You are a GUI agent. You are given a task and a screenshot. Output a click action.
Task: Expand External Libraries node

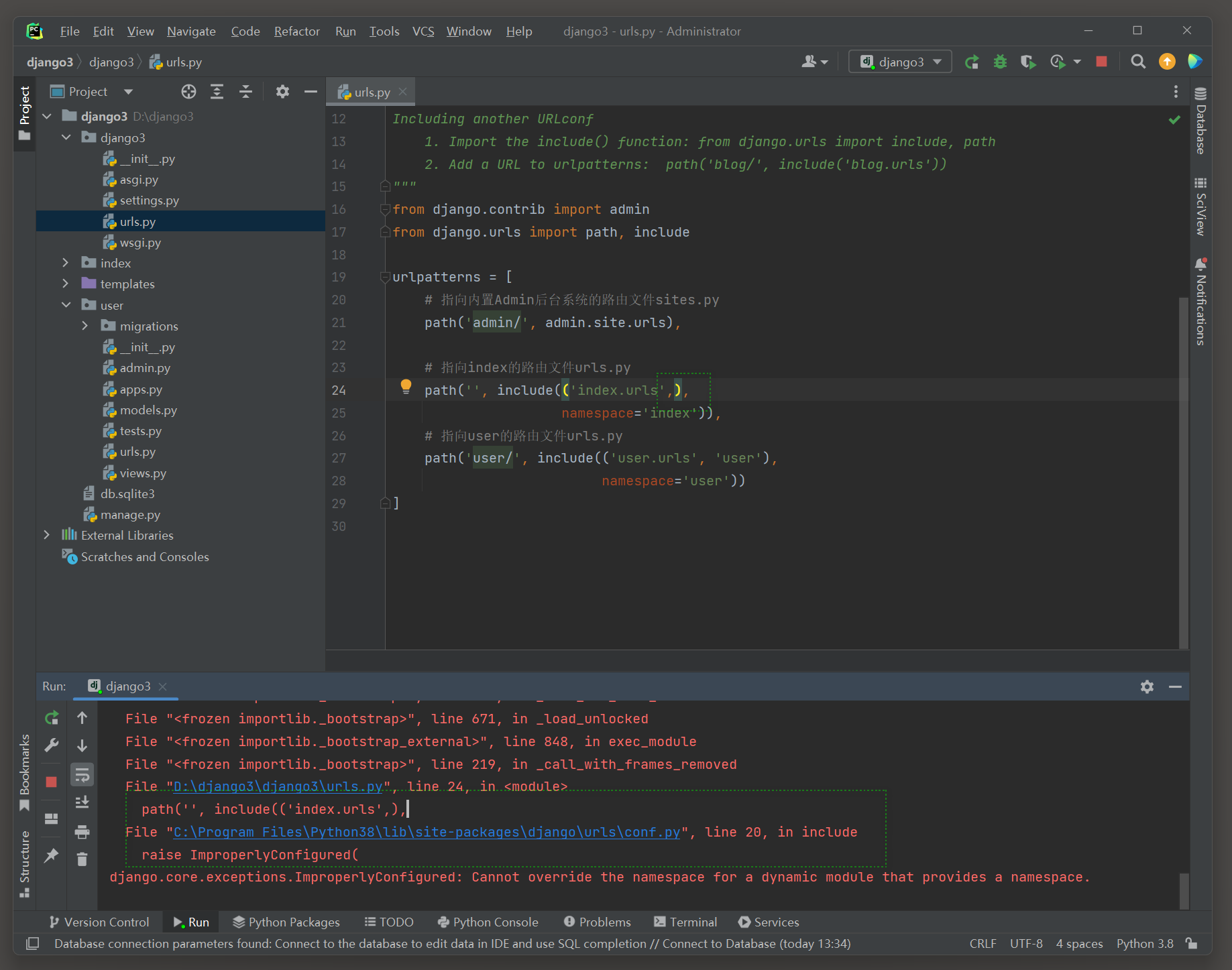point(47,535)
